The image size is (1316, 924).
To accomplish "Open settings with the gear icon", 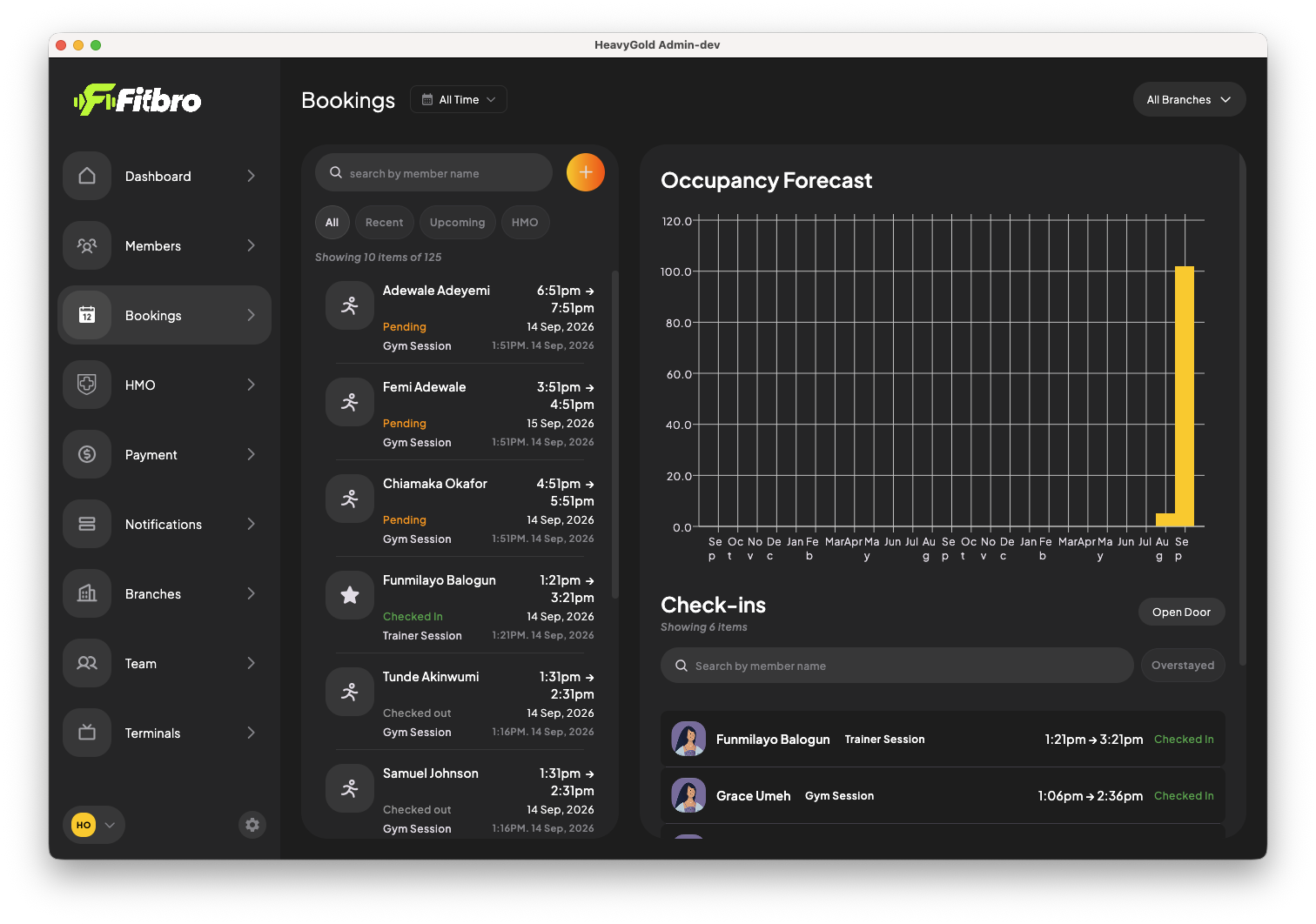I will click(252, 825).
